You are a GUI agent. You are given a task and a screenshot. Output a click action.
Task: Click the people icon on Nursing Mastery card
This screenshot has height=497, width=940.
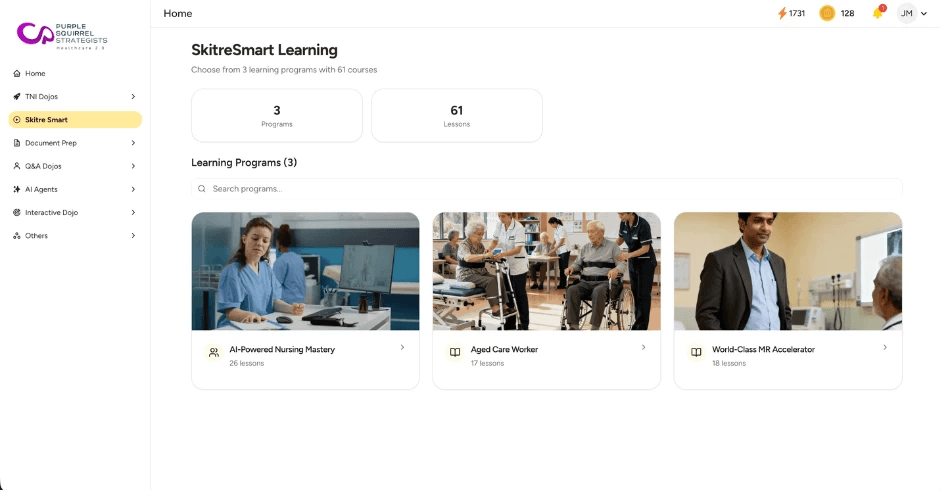(213, 353)
